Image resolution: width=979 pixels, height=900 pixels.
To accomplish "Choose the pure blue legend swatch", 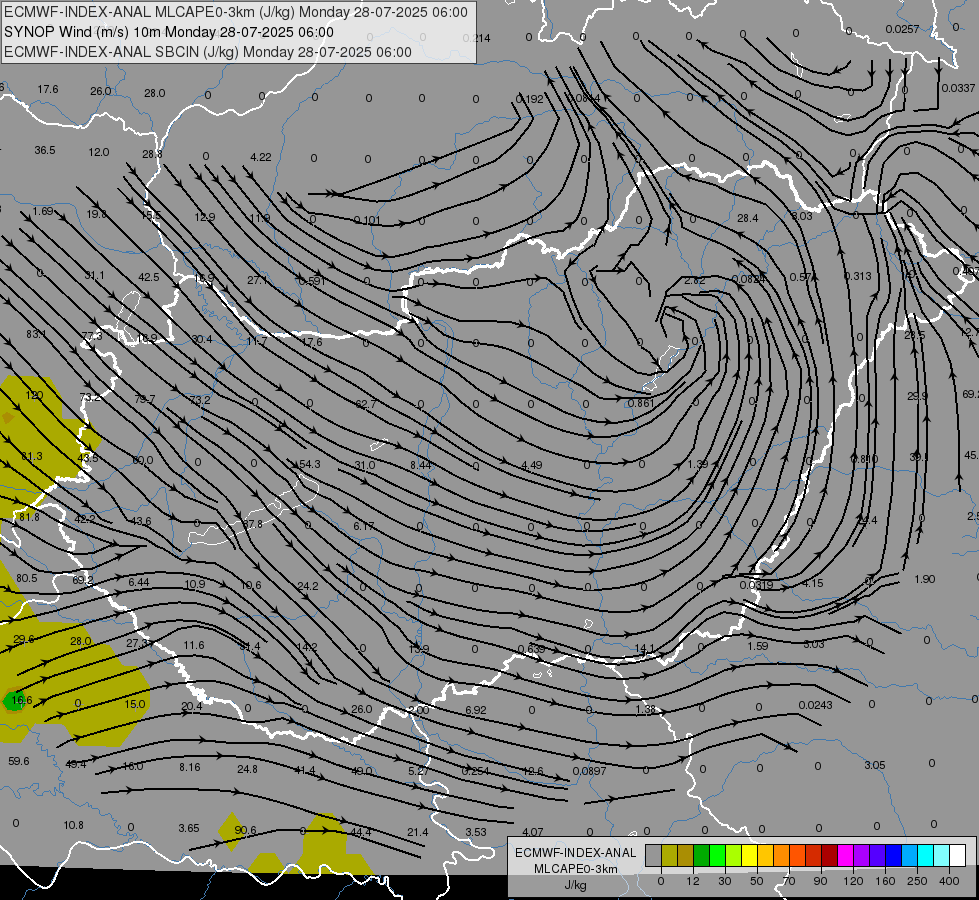I will (x=893, y=855).
